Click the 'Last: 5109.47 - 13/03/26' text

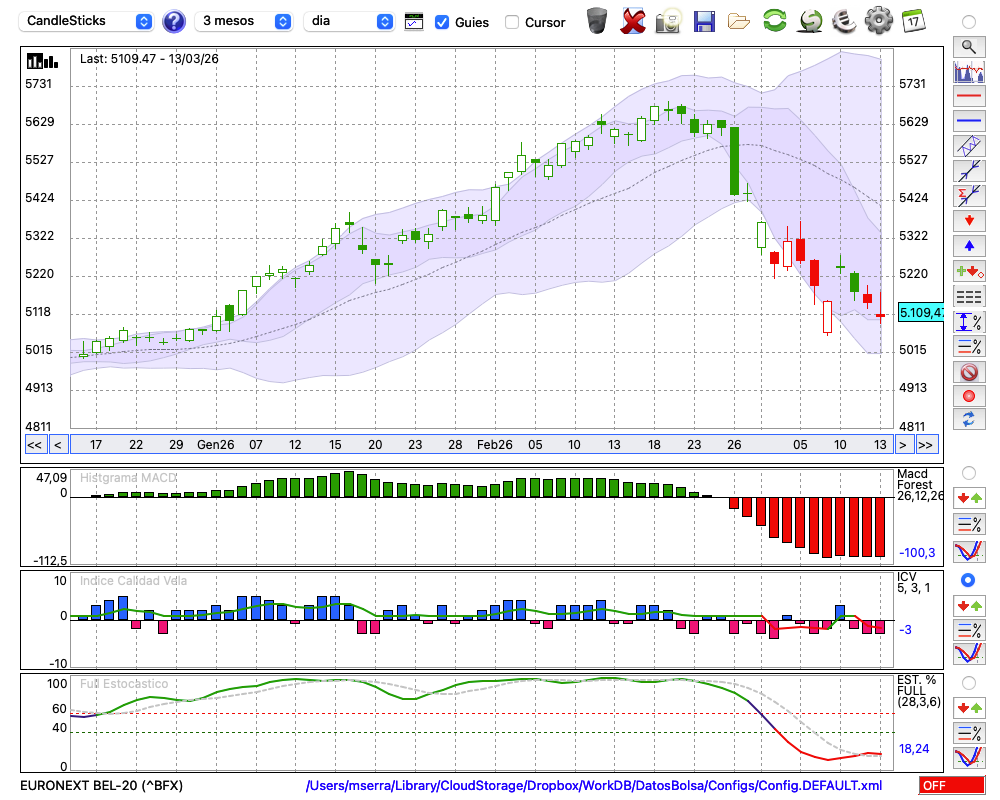pos(149,59)
